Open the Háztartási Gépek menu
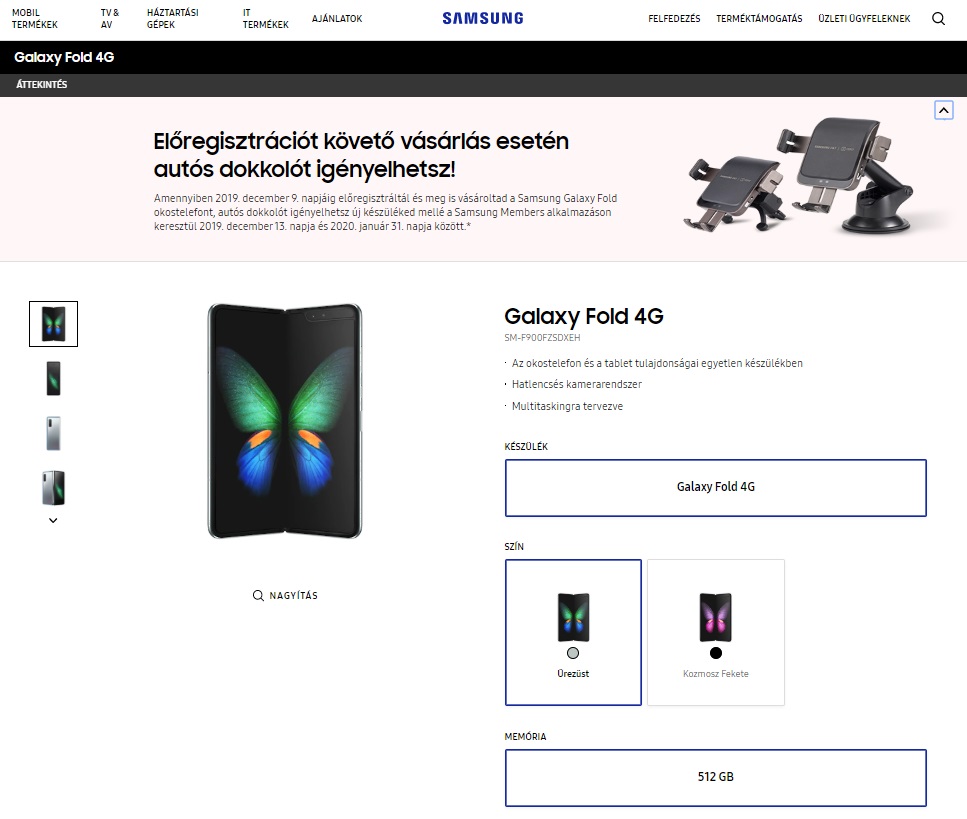 click(172, 18)
